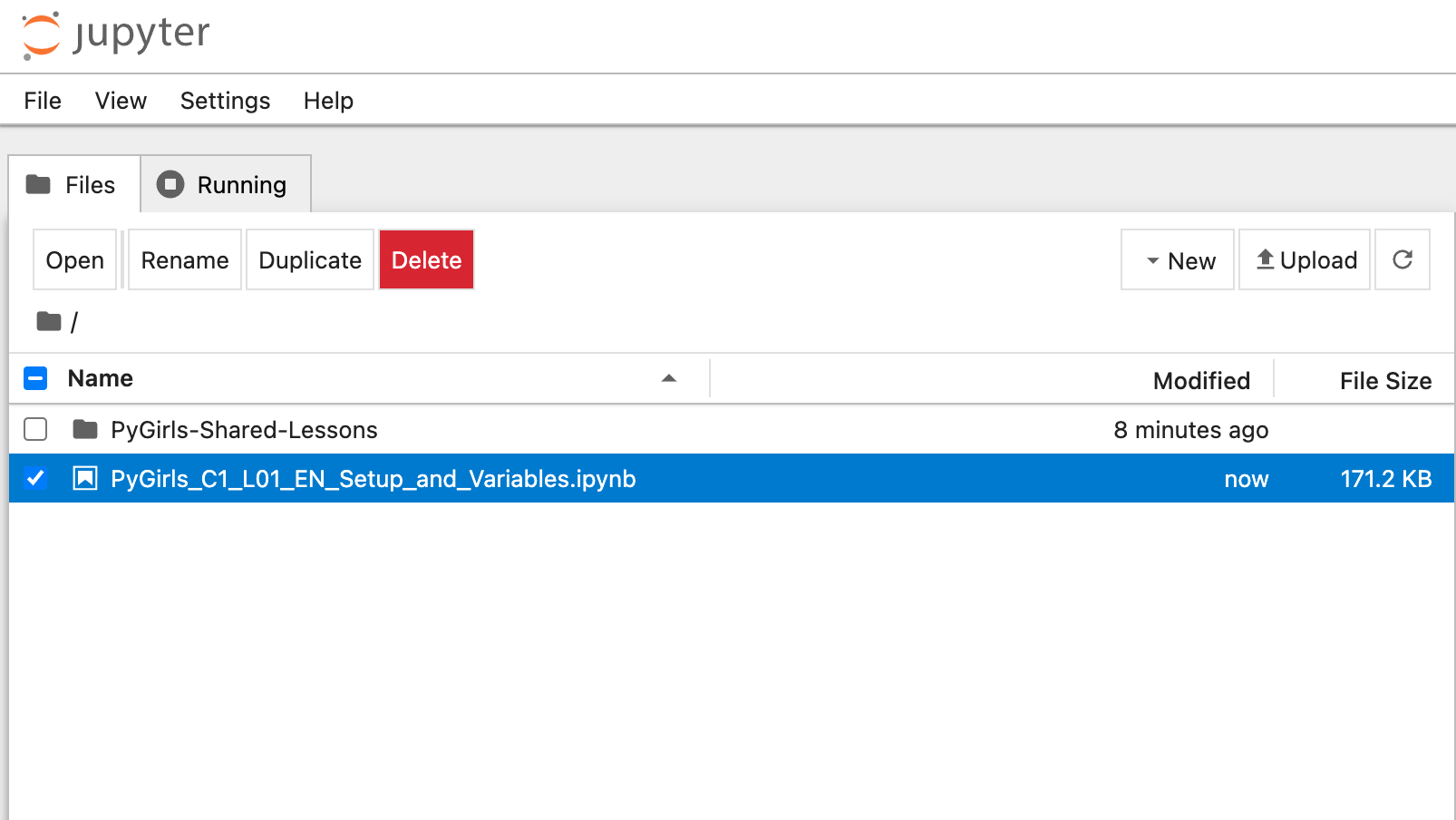
Task: Click the '171.2 KB' file size value
Action: point(1386,479)
